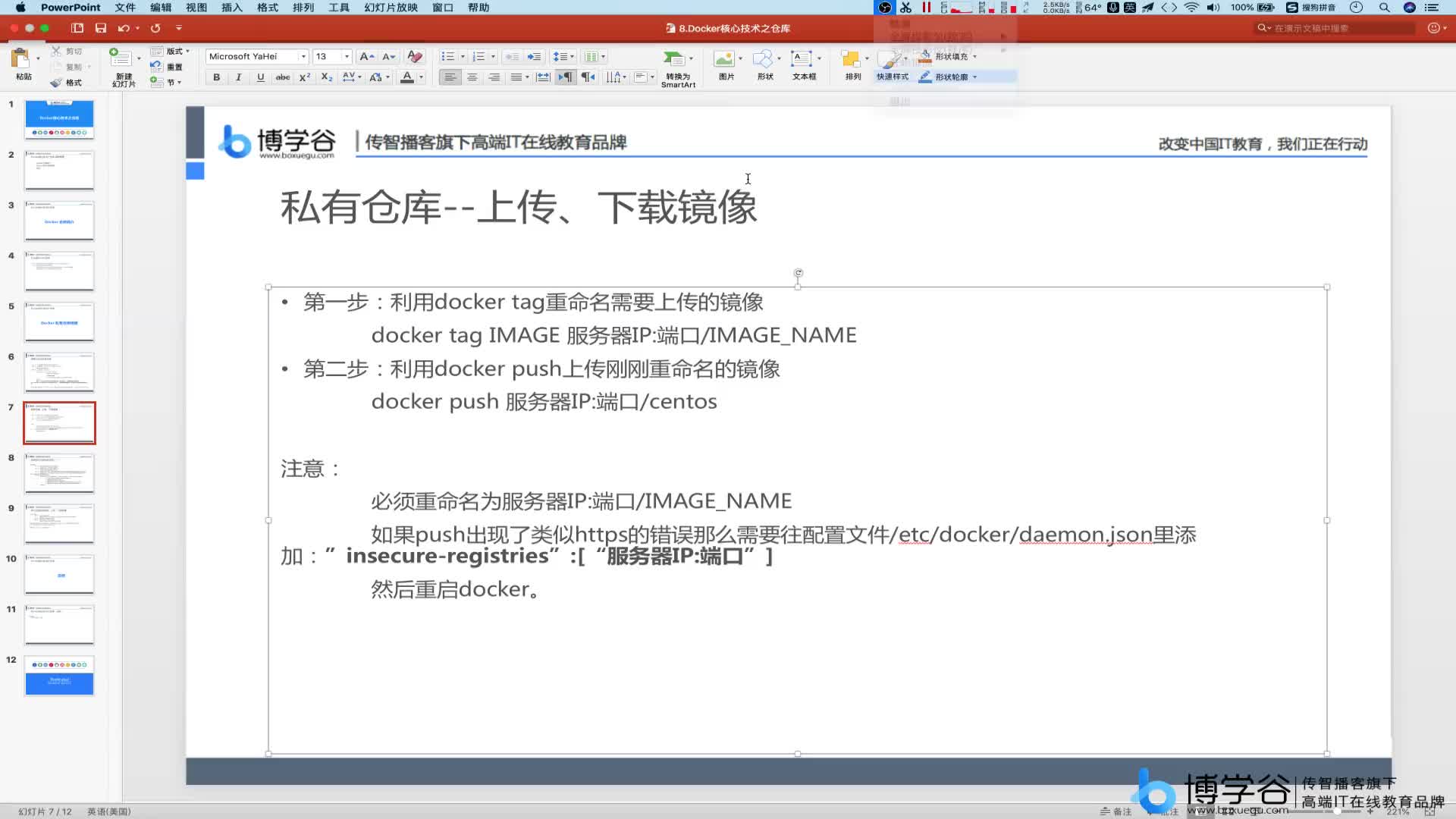Open the numbered list style dropdown arrow

(493, 57)
